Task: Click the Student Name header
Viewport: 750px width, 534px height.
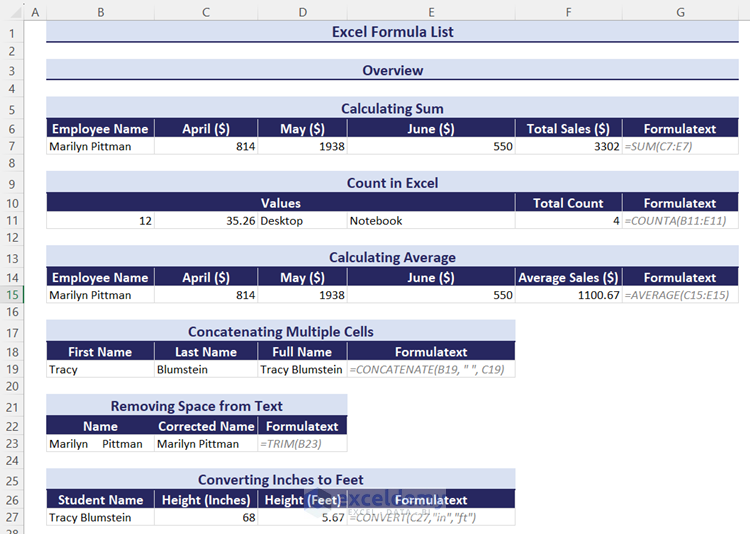Action: click(x=100, y=500)
